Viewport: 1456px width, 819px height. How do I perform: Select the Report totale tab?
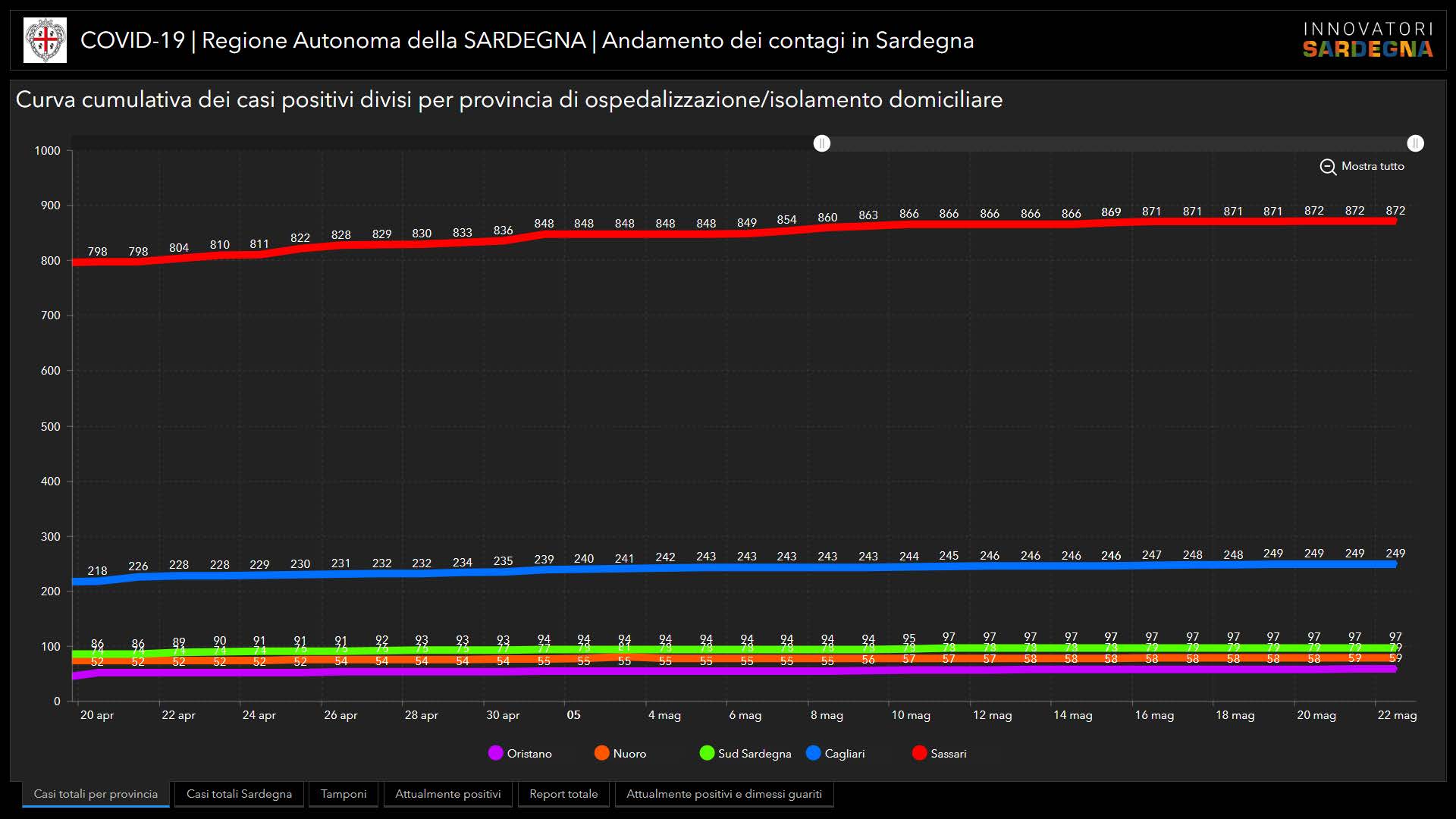click(x=563, y=794)
